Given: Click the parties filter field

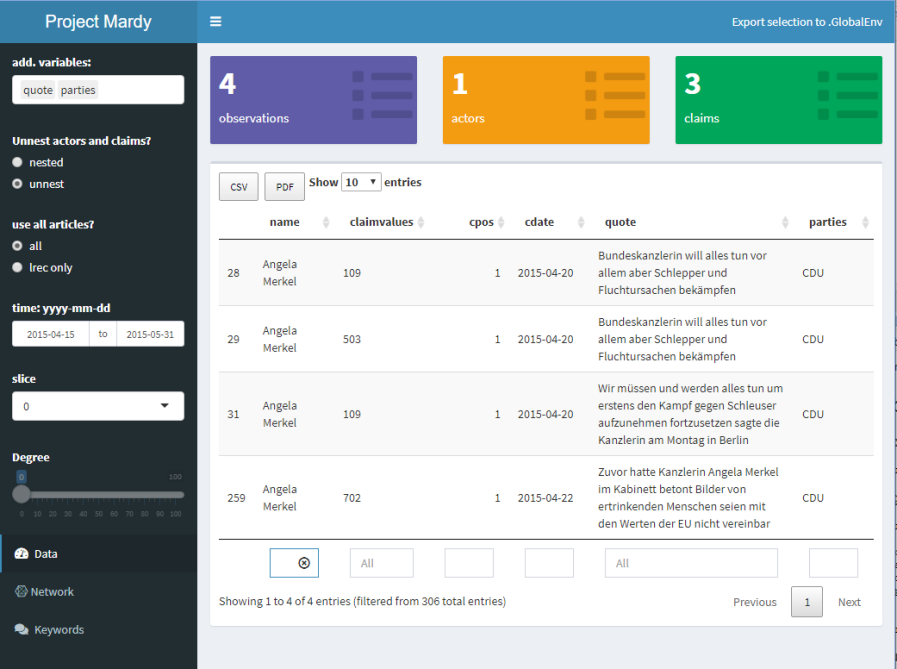Looking at the screenshot, I should coord(833,563).
